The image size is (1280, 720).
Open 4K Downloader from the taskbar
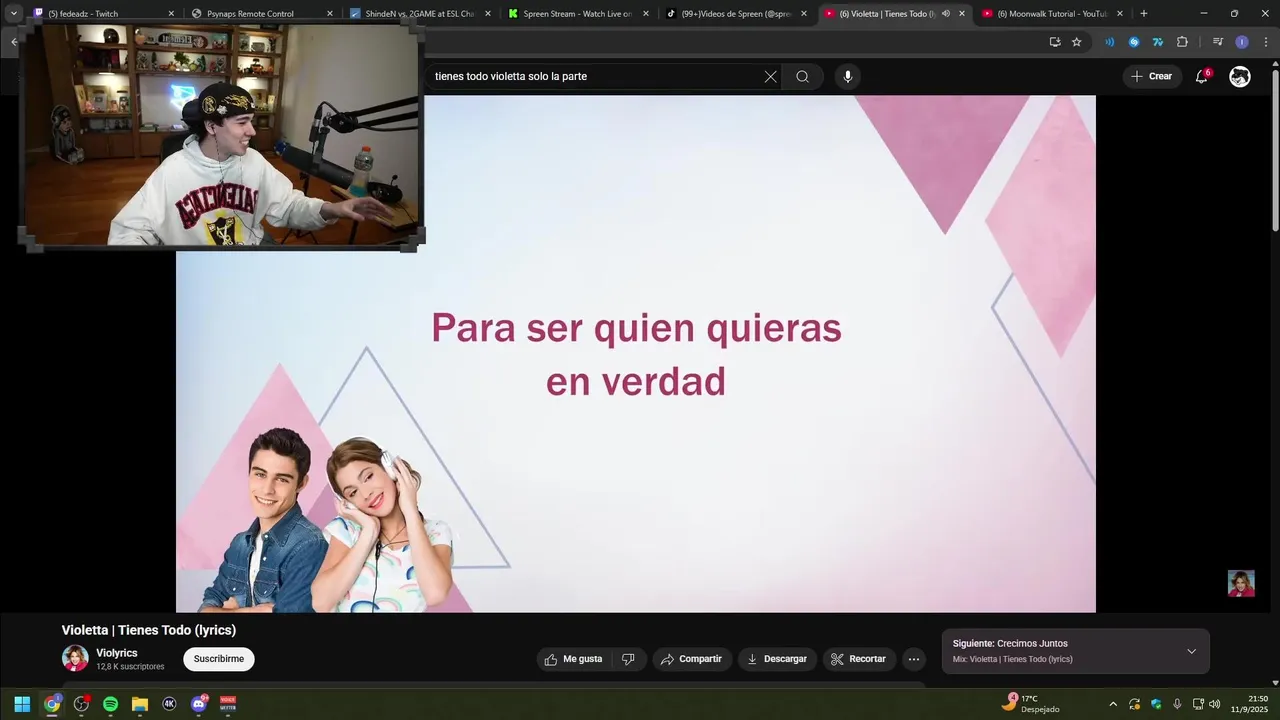coord(169,704)
